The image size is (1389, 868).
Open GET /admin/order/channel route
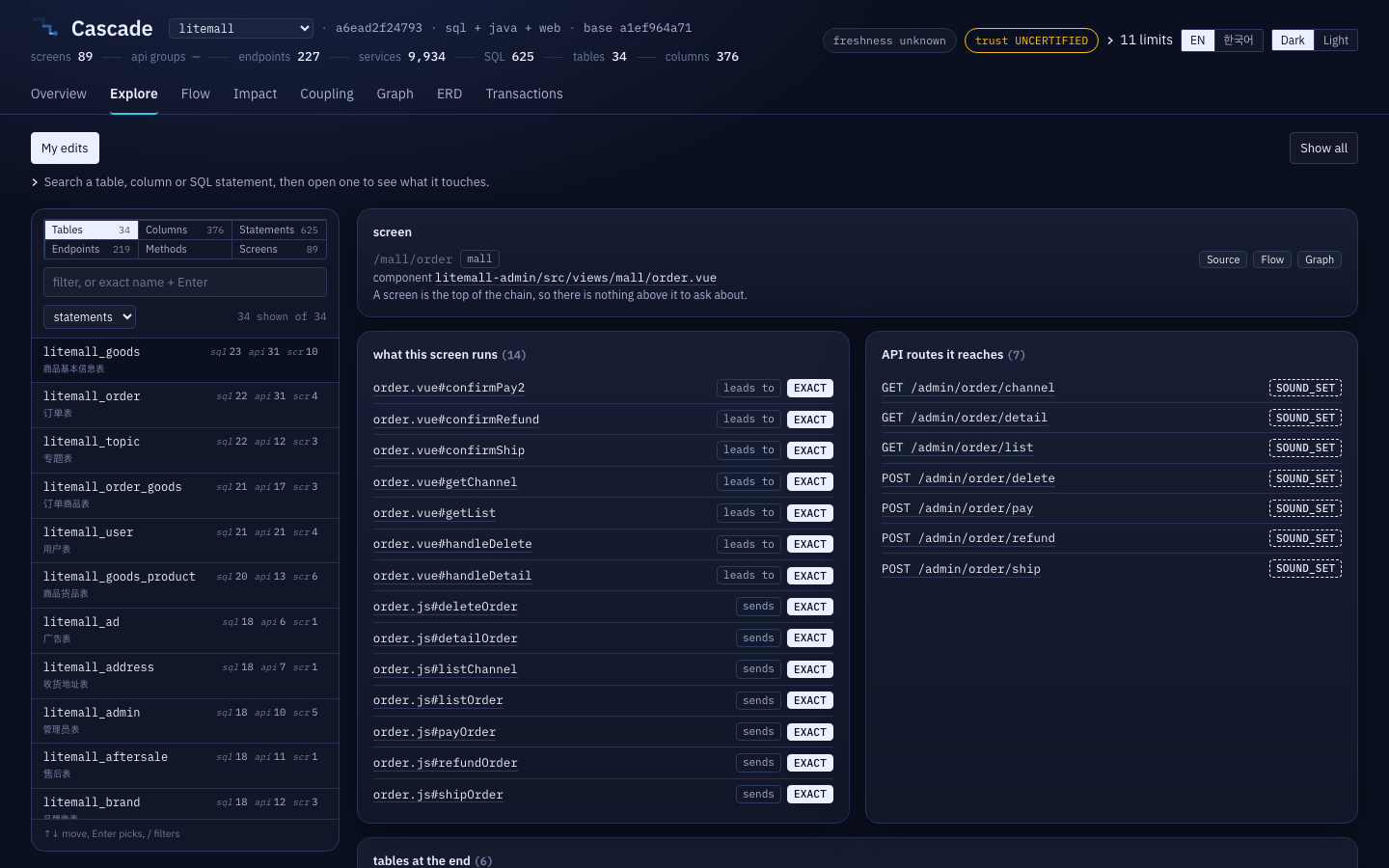(x=967, y=388)
